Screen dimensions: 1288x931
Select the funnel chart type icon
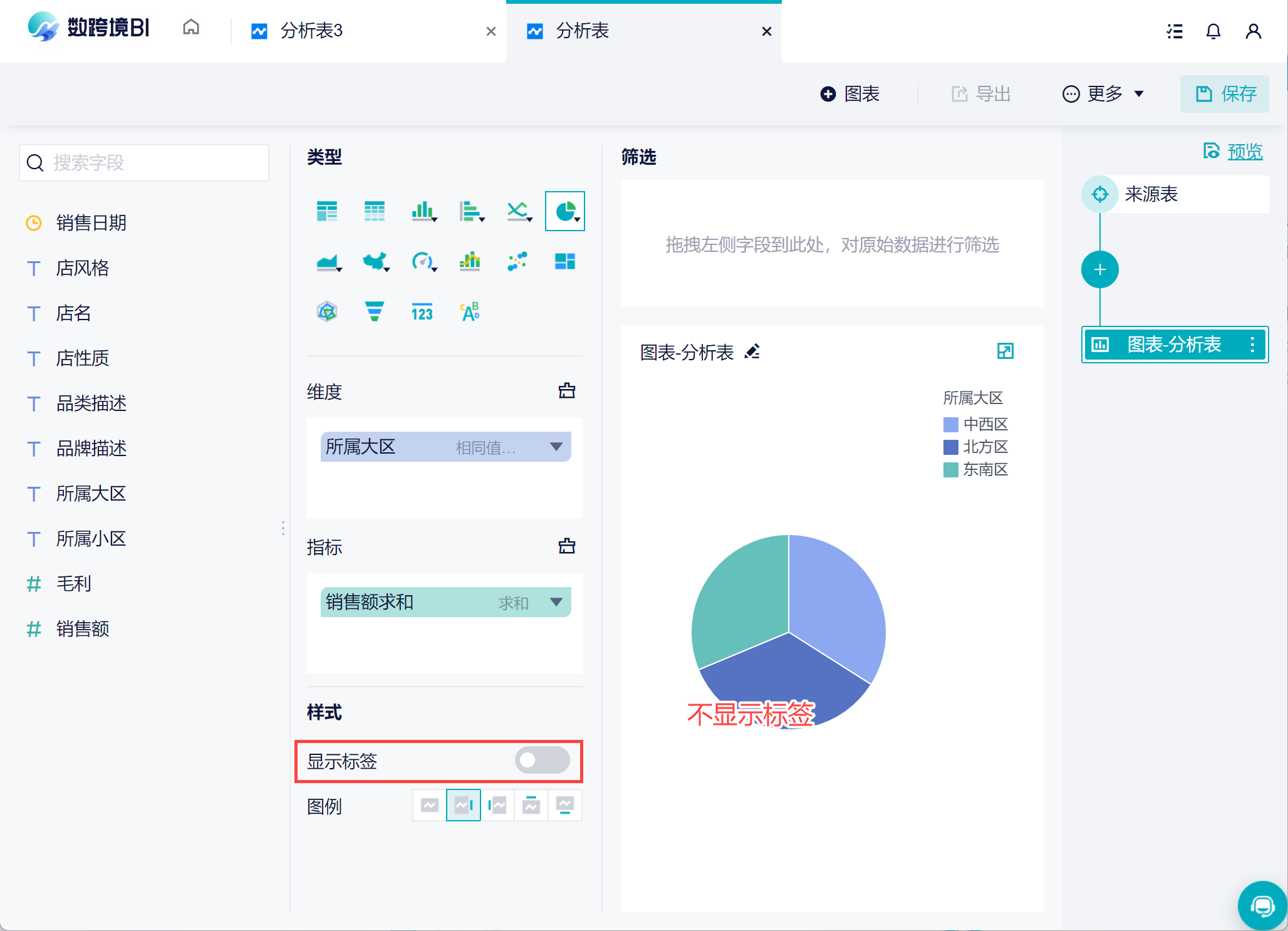pyautogui.click(x=374, y=311)
